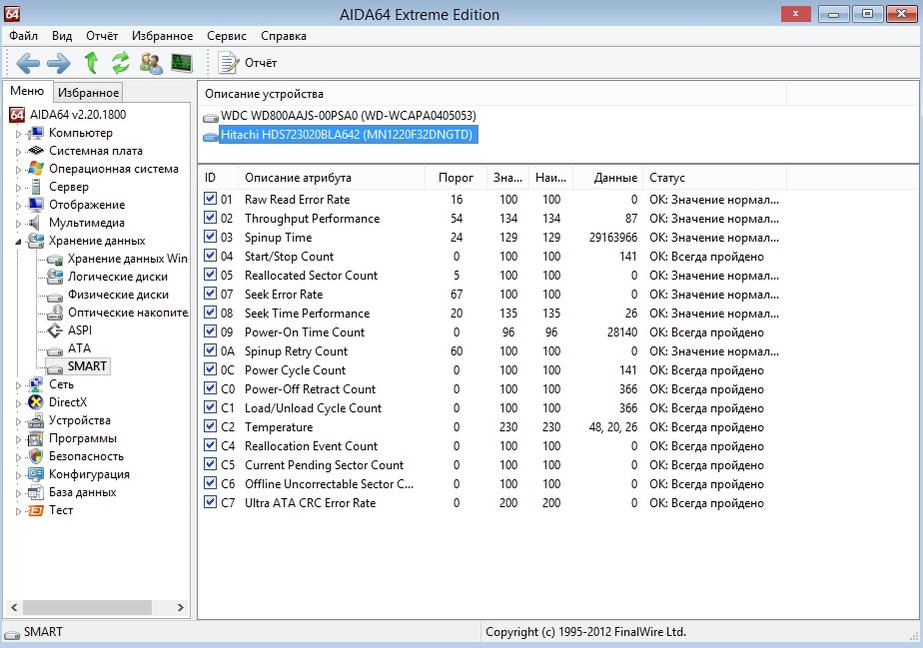Select the Хранение данных icon
This screenshot has height=648, width=923.
pos(36,241)
